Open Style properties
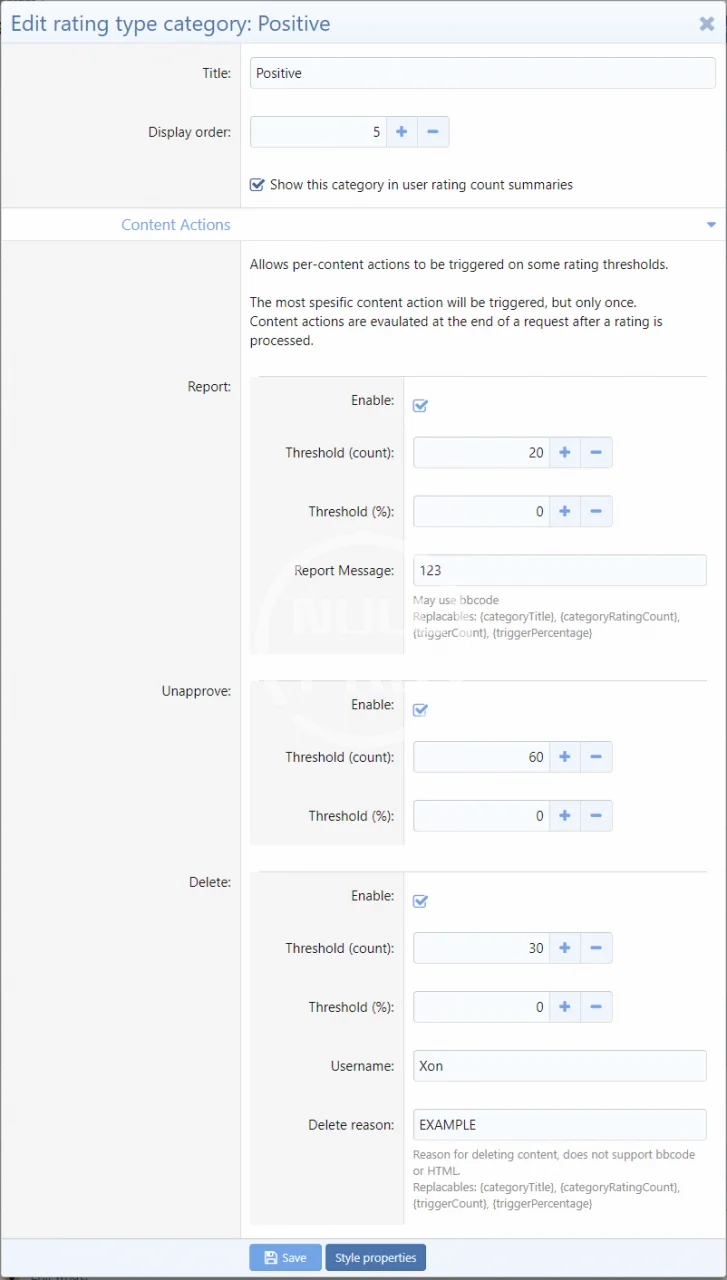This screenshot has width=727, height=1280. point(375,1258)
